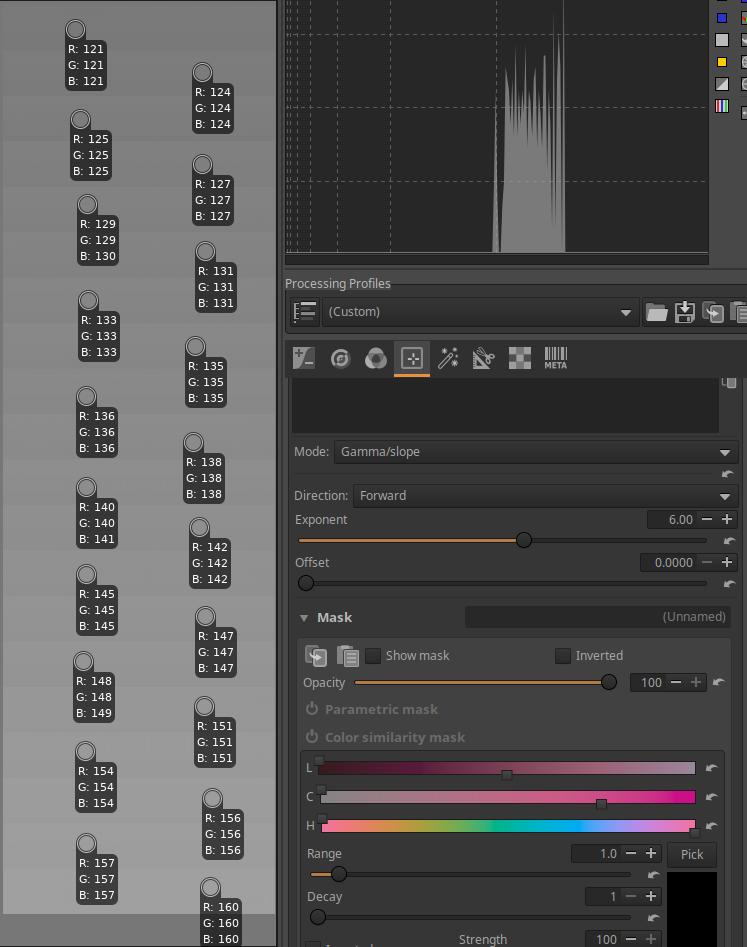Open the Color tools tab icon
Screen dimensions: 747x947
click(x=376, y=358)
